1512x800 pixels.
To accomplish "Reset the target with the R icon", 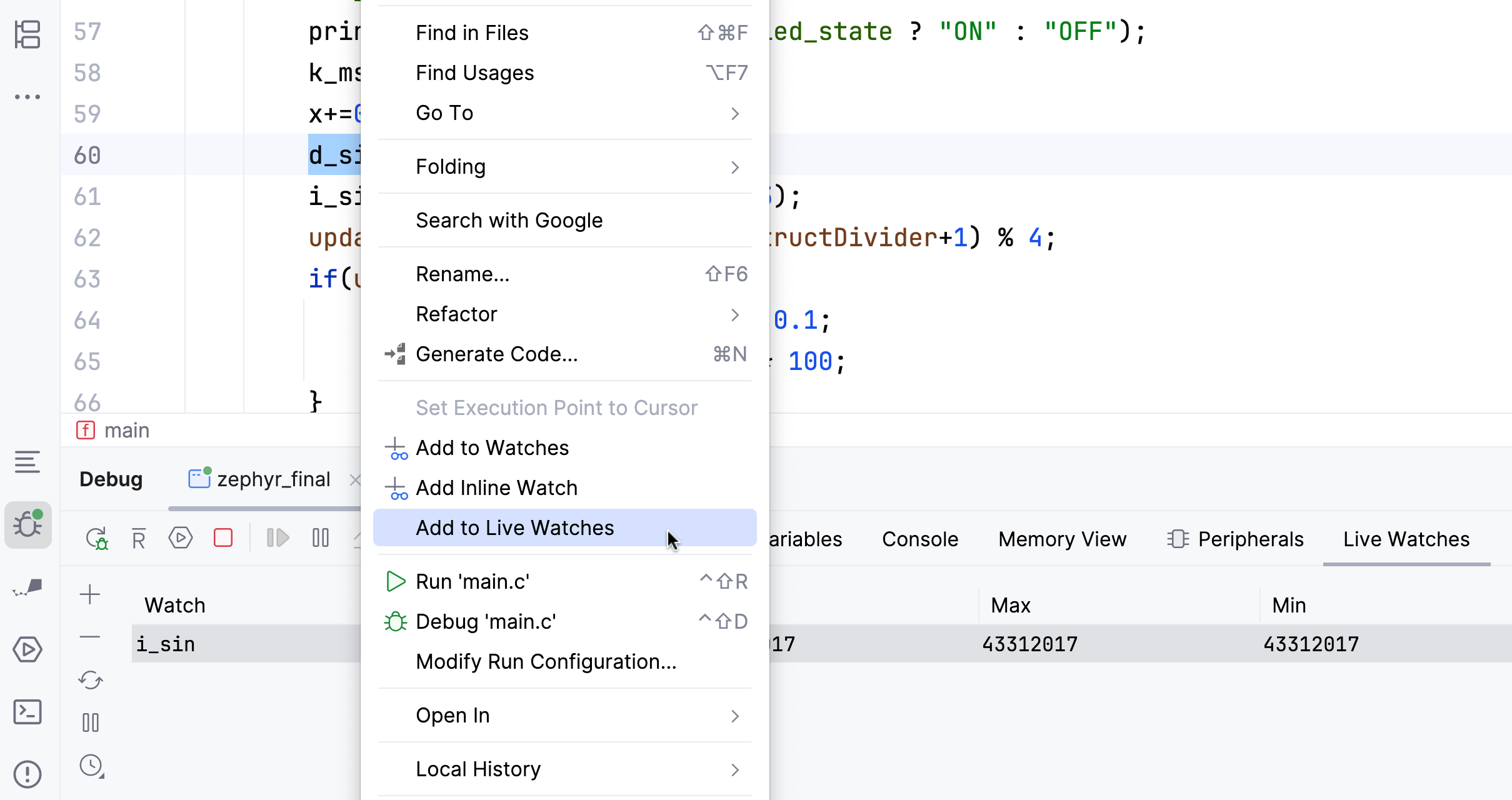I will click(139, 537).
